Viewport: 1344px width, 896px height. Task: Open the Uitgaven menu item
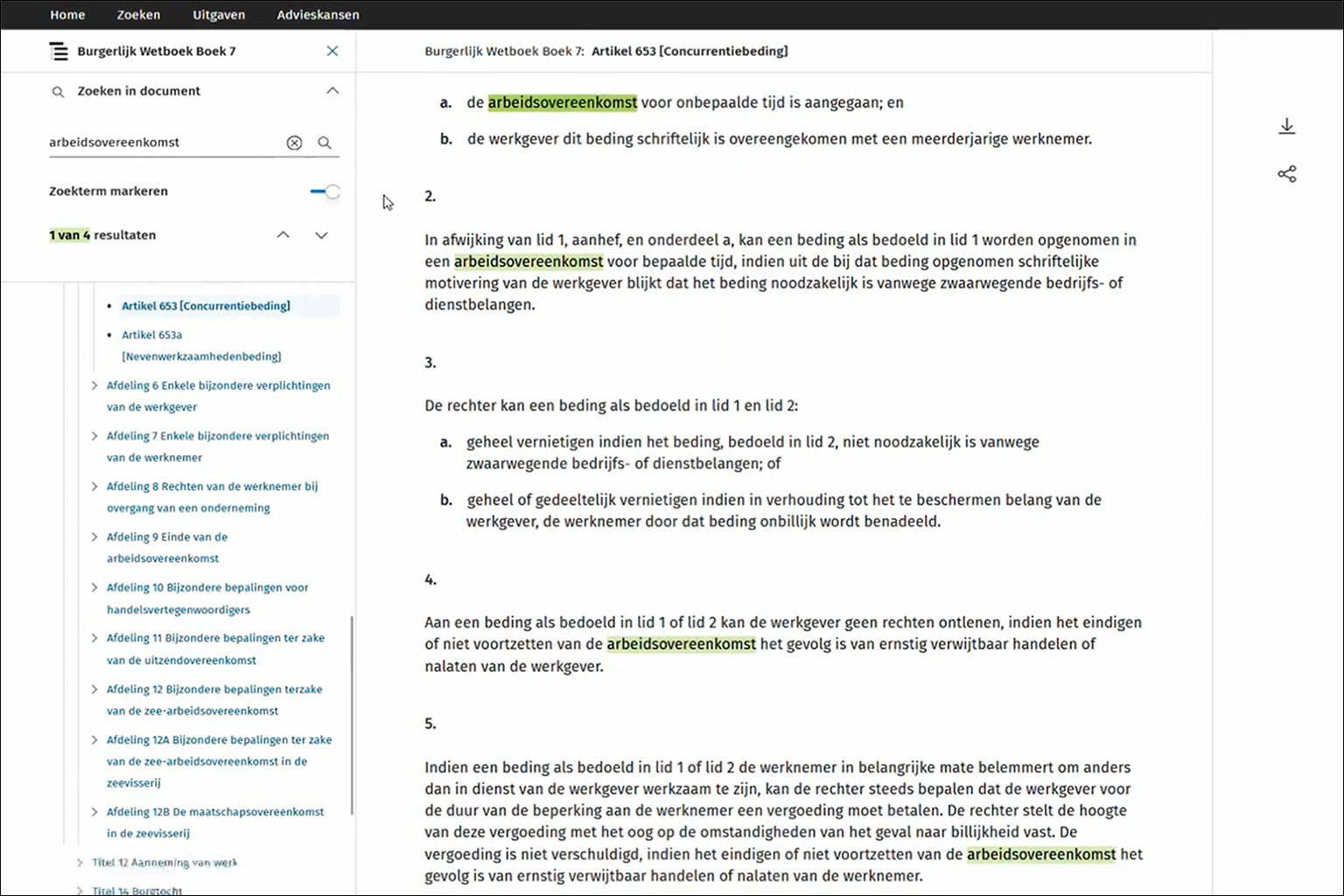[219, 15]
